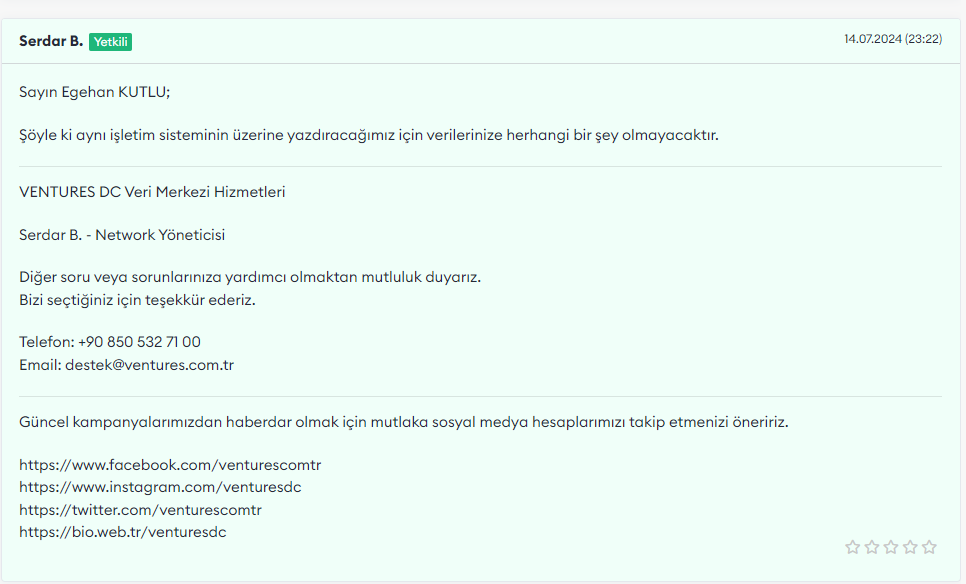Click the reply sentence about işletim sisteminin
This screenshot has width=966, height=584.
pos(369,135)
